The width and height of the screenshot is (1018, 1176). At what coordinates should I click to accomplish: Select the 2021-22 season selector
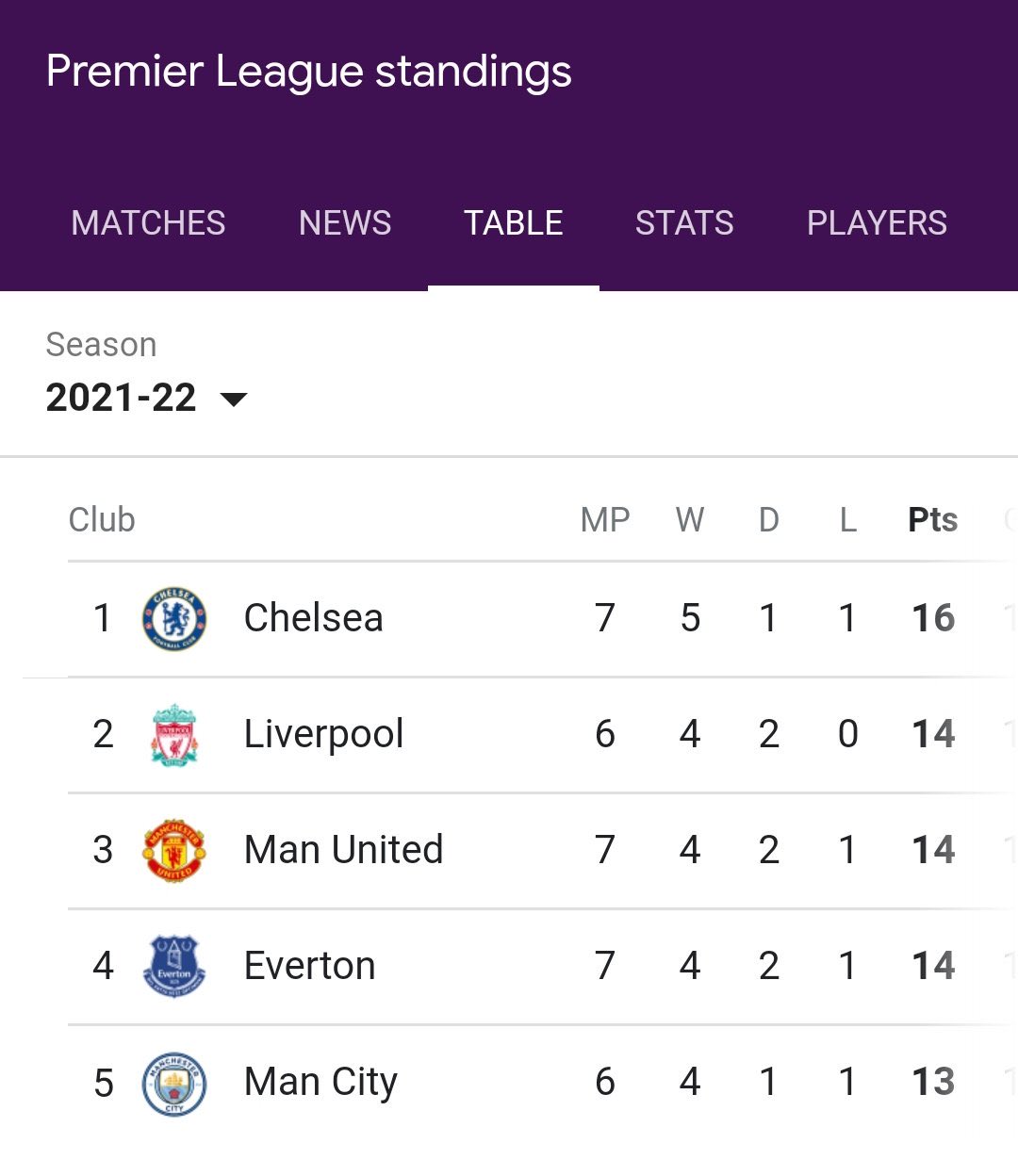pyautogui.click(x=122, y=398)
